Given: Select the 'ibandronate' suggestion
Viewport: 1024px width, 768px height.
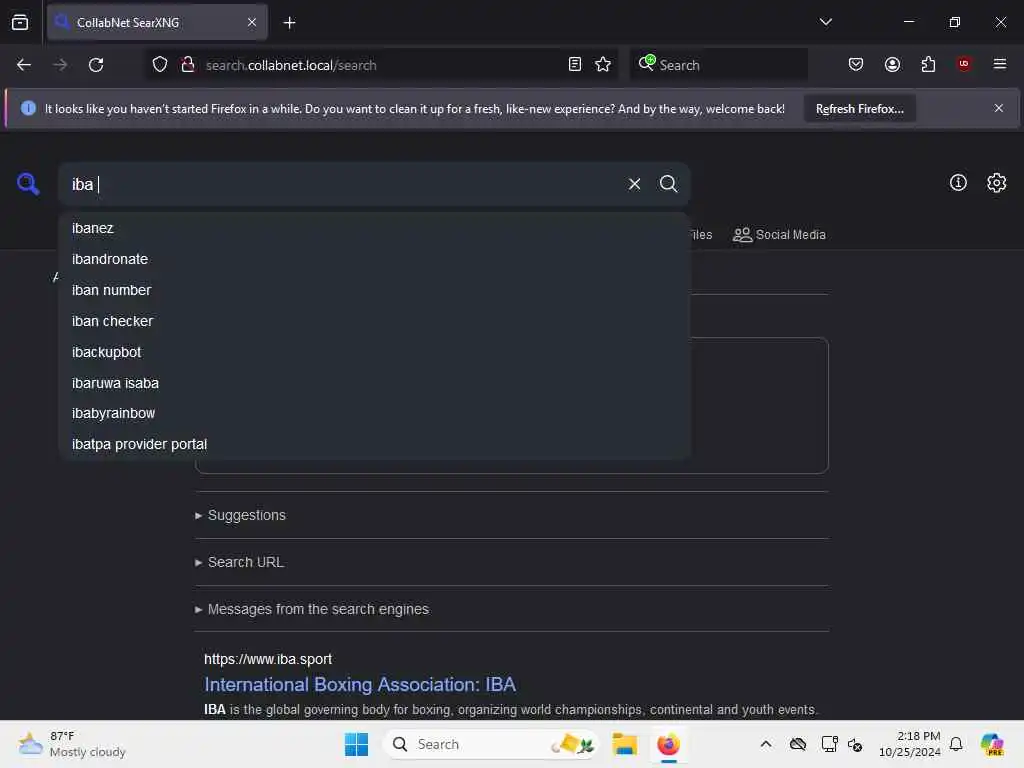Looking at the screenshot, I should pos(374,259).
